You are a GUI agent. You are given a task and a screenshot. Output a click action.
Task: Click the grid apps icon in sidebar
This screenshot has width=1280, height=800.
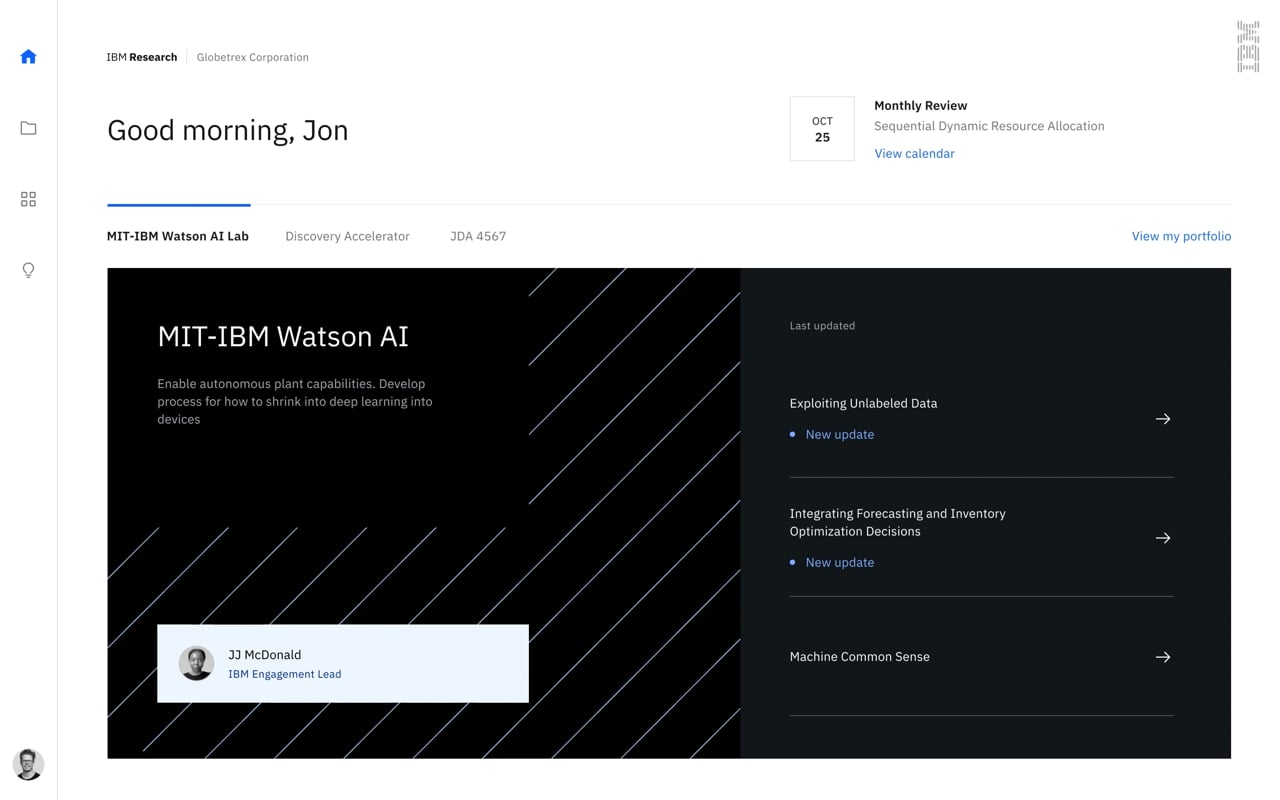tap(28, 199)
